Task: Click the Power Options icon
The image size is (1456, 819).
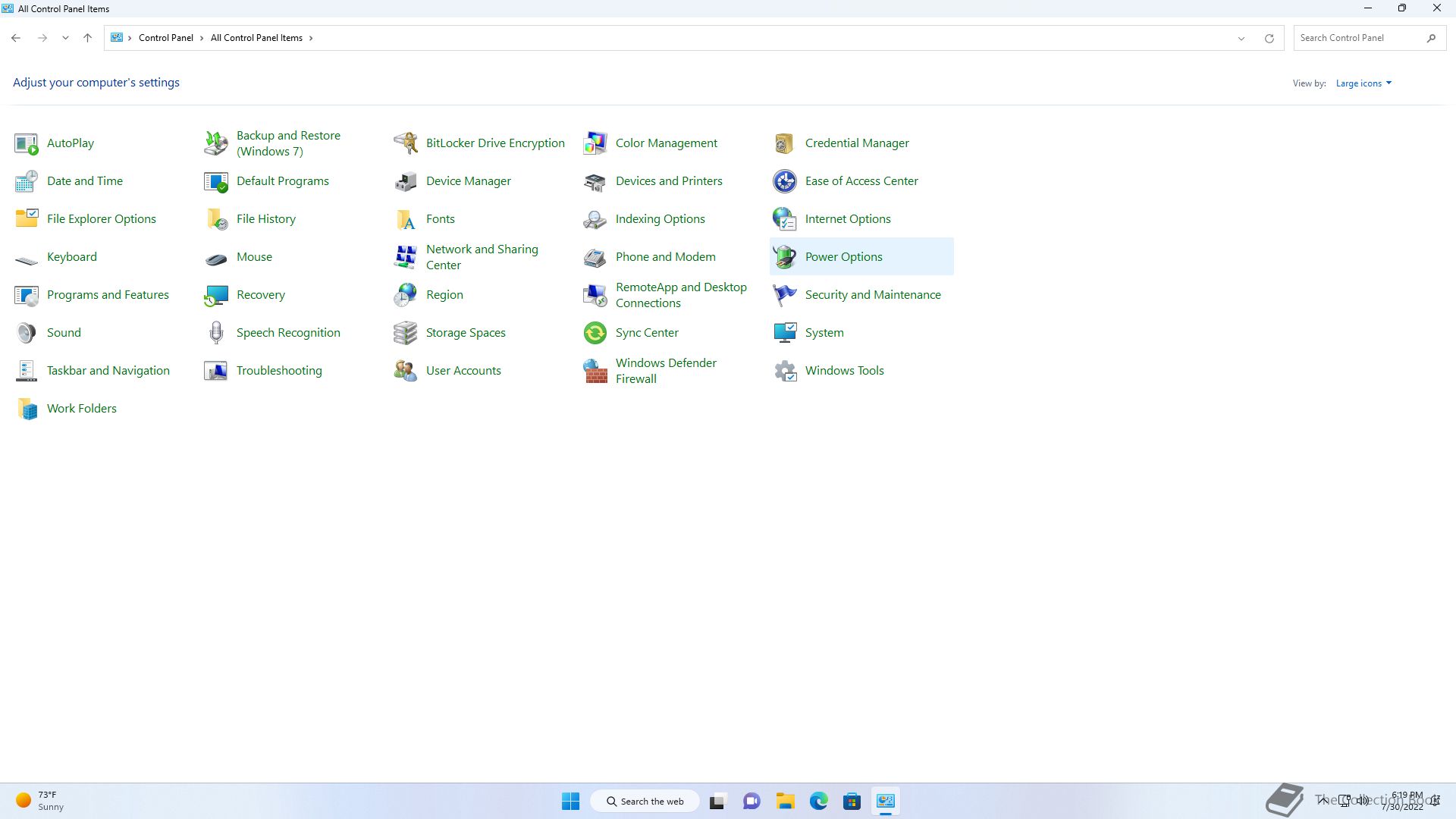Action: pos(785,257)
